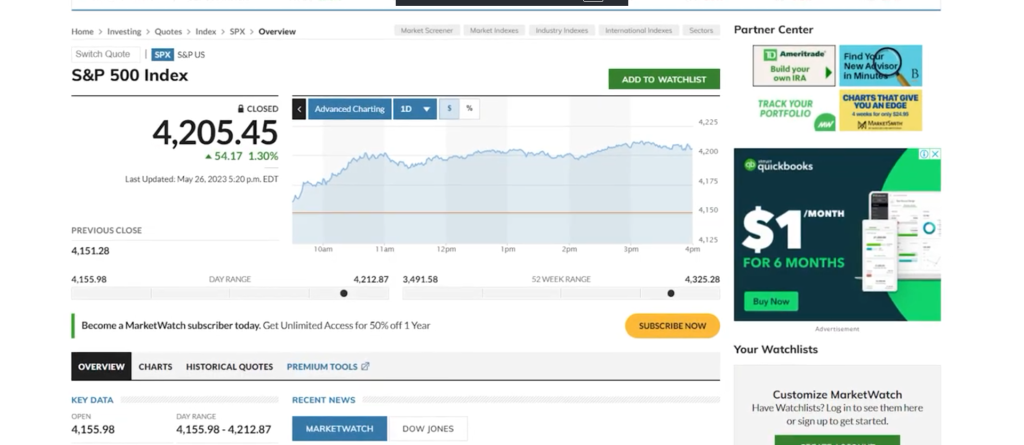
Task: Click the index price 4,205.45
Action: pyautogui.click(x=215, y=133)
